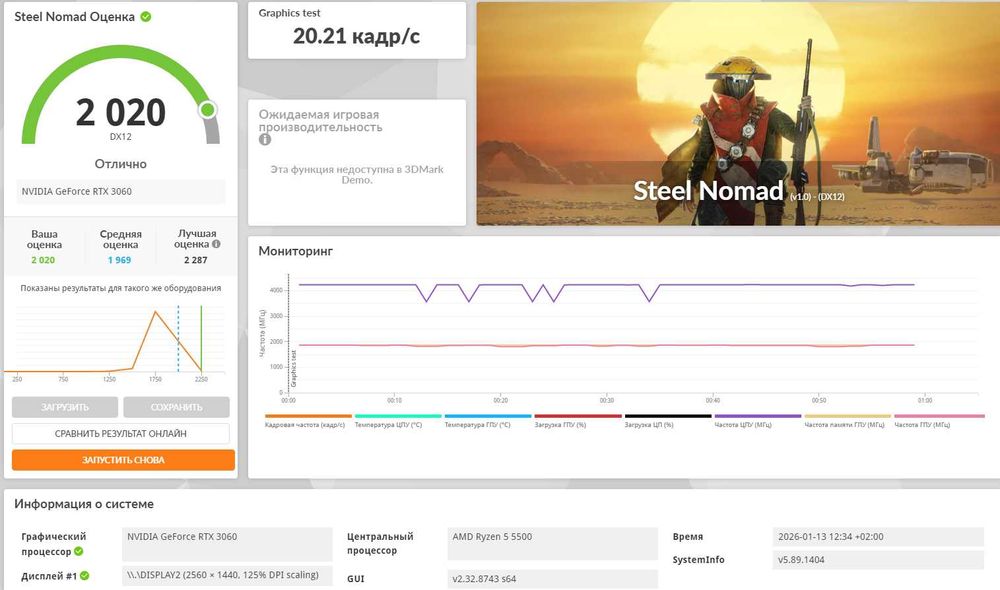Click the green check next to Дисплей #1
This screenshot has width=1000, height=590.
pos(84,575)
